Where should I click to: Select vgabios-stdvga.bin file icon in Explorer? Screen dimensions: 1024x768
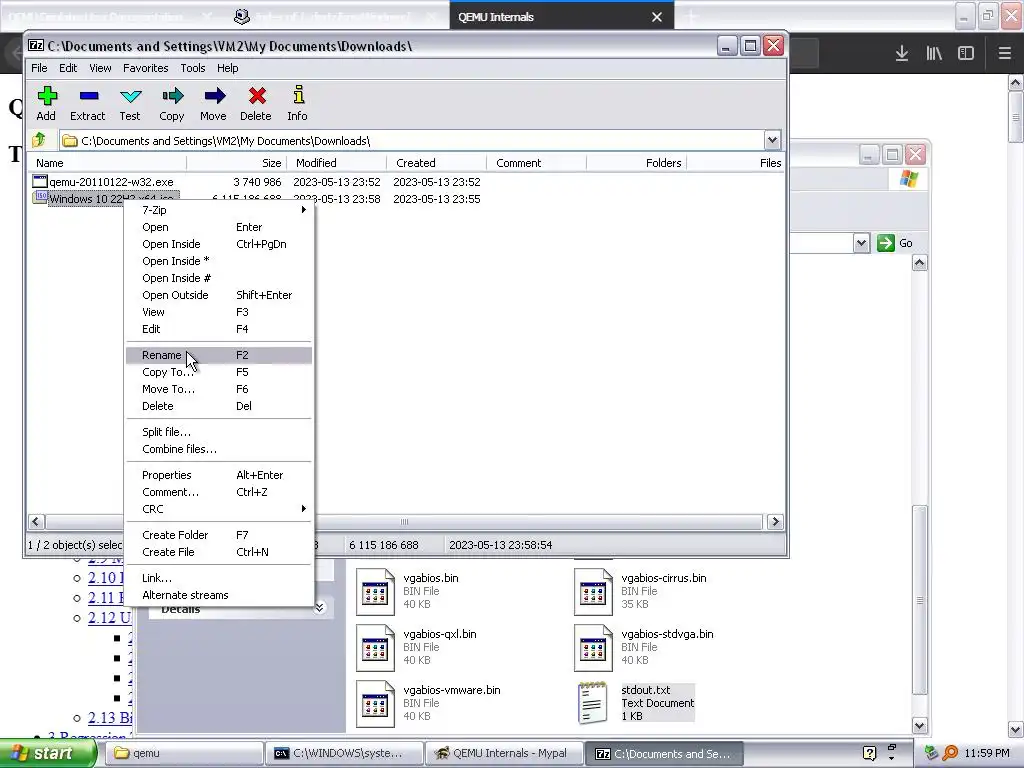[593, 648]
